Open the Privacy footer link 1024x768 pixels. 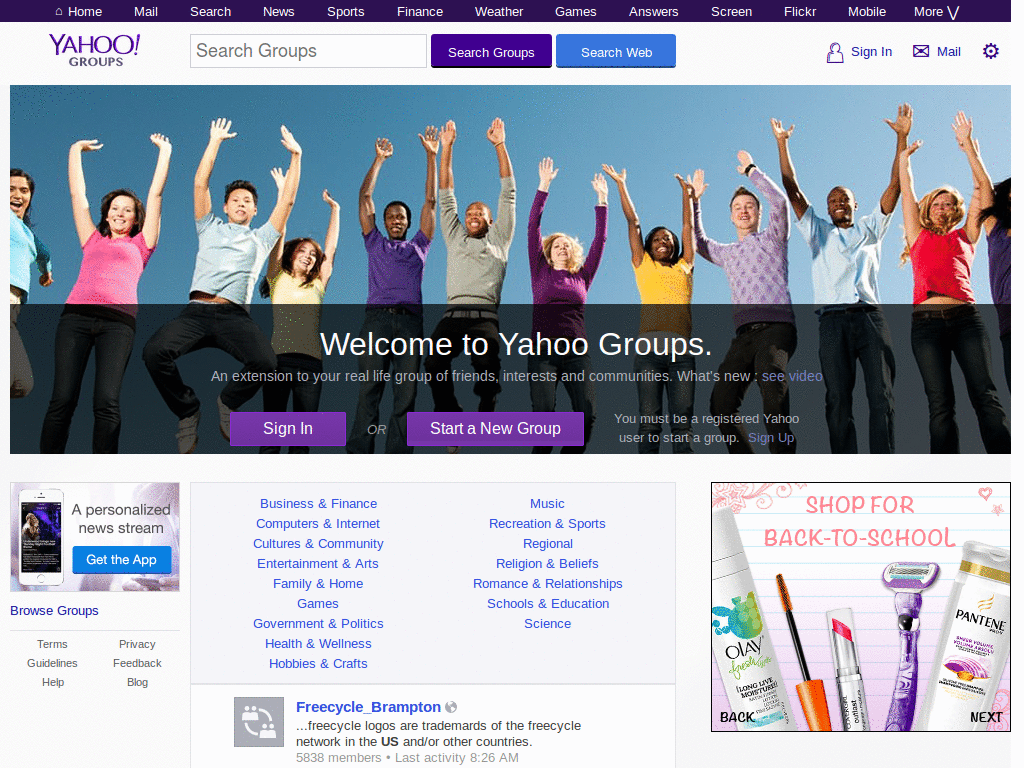(x=137, y=644)
